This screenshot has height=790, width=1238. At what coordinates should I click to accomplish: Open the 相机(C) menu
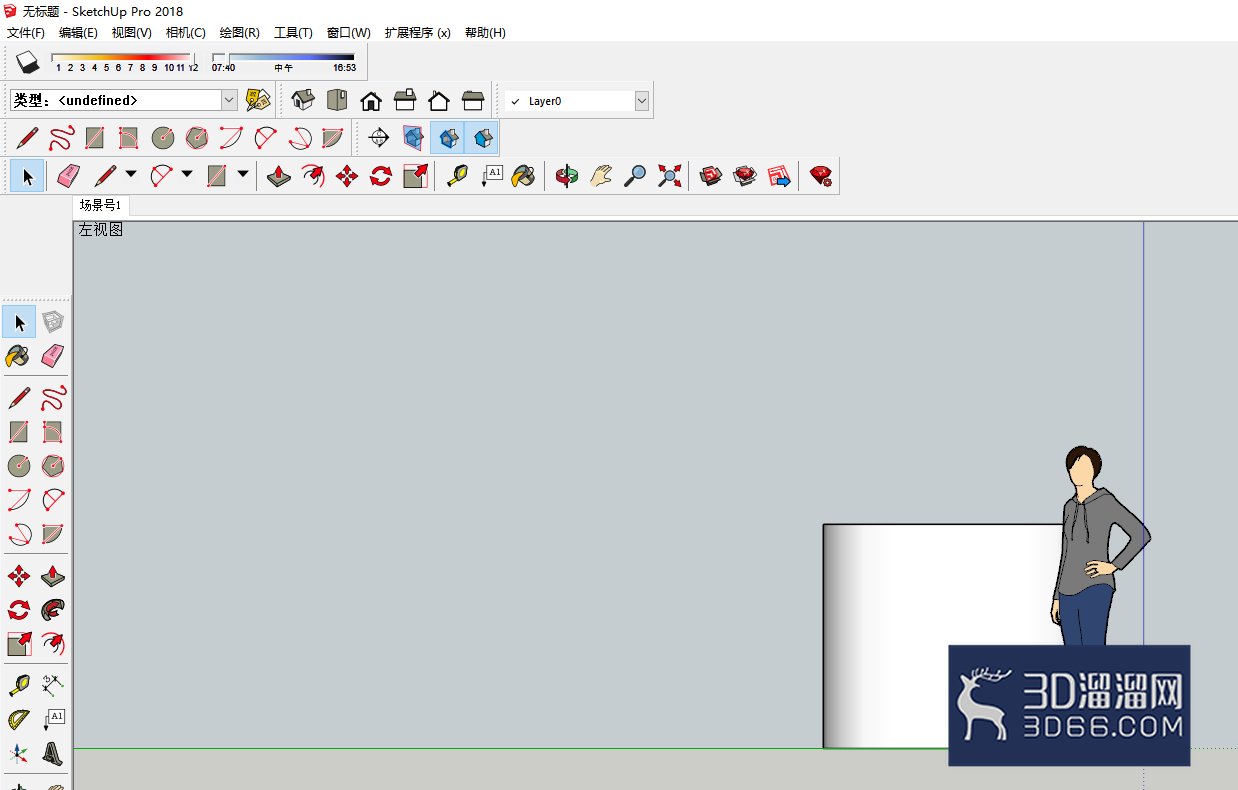coord(186,33)
